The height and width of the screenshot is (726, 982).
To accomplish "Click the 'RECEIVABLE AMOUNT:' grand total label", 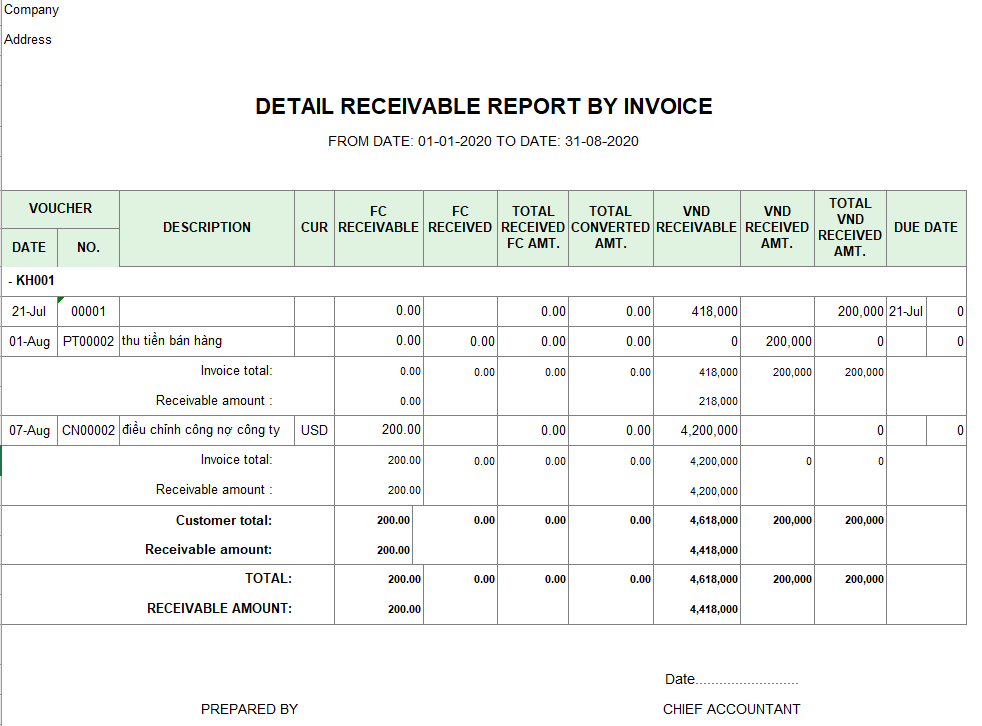I will pos(219,609).
